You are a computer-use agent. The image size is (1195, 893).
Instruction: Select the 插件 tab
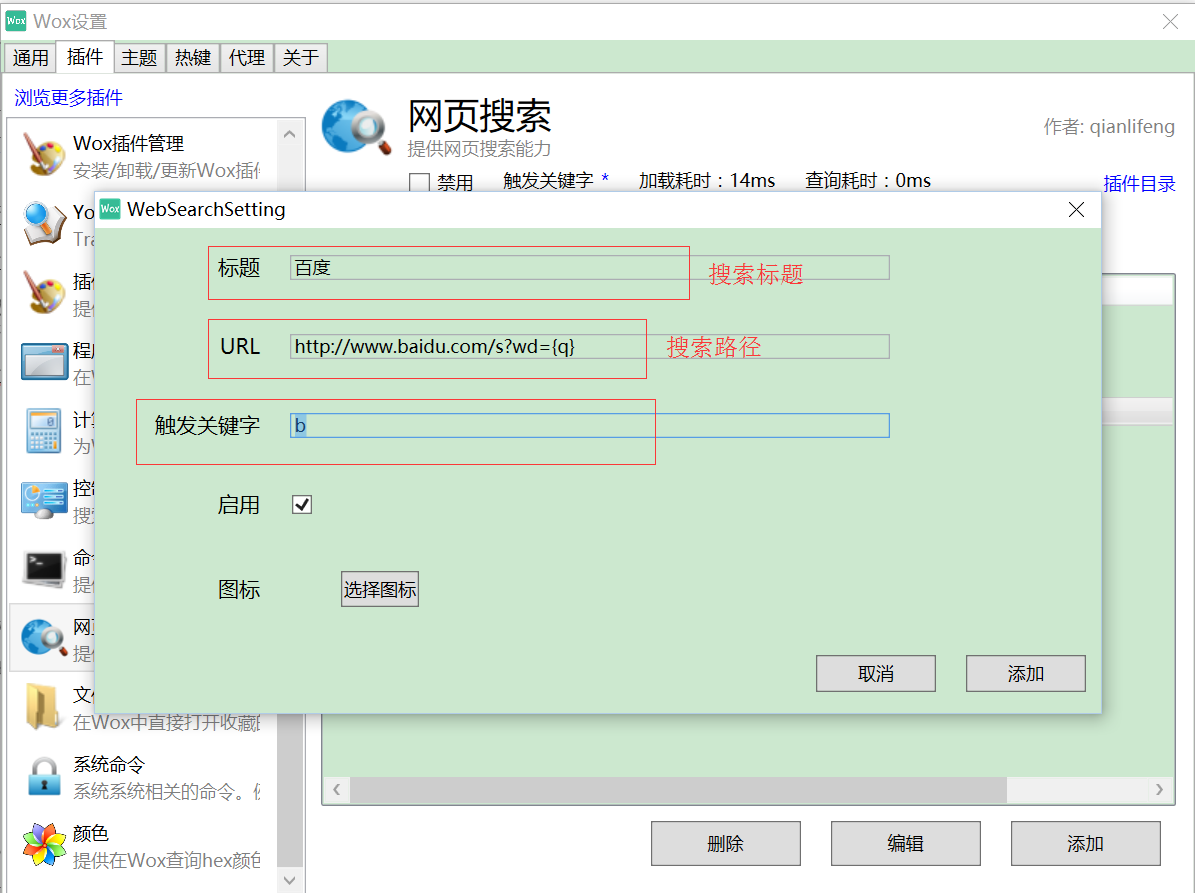point(85,57)
